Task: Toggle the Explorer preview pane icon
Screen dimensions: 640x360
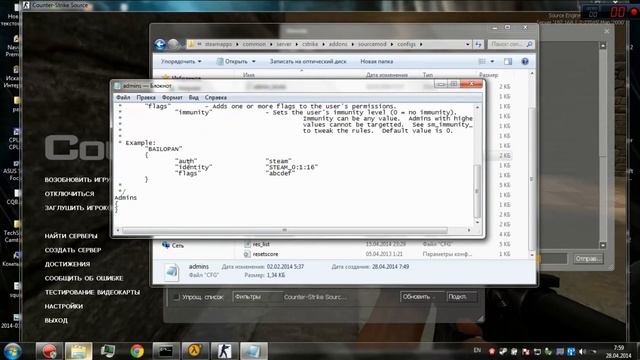Action: [x=508, y=62]
